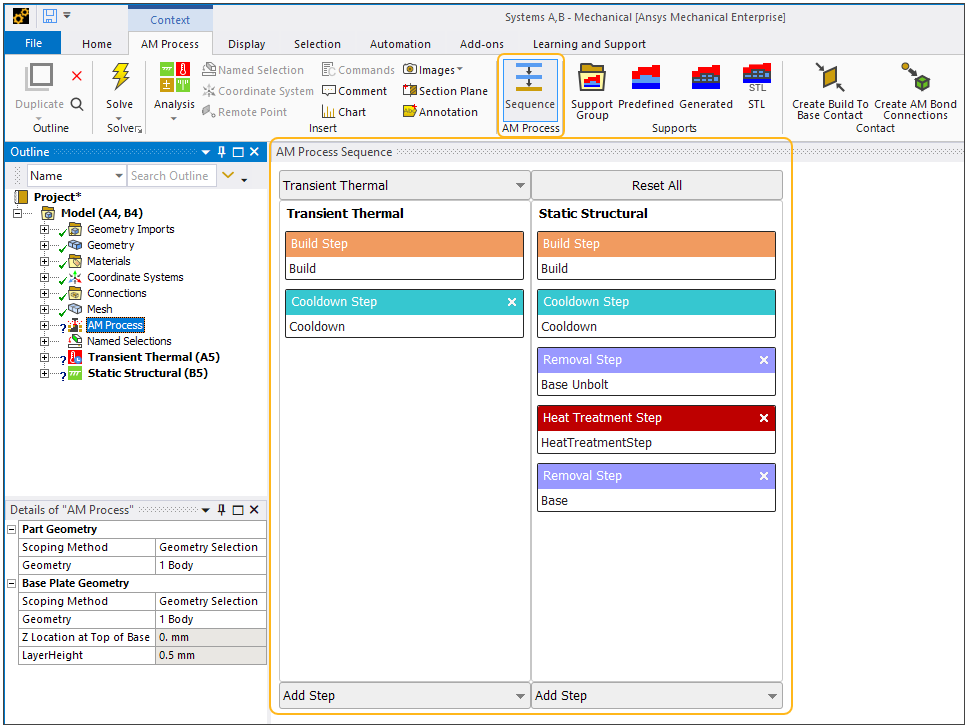Viewport: 968px width, 728px height.
Task: Pin the Details of AM Process pane
Action: click(219, 510)
